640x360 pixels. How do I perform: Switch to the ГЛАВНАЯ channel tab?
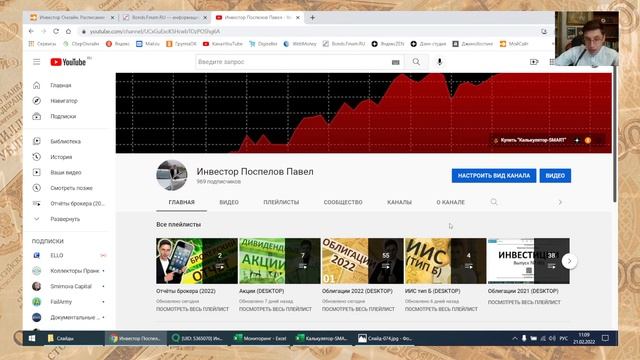[182, 202]
